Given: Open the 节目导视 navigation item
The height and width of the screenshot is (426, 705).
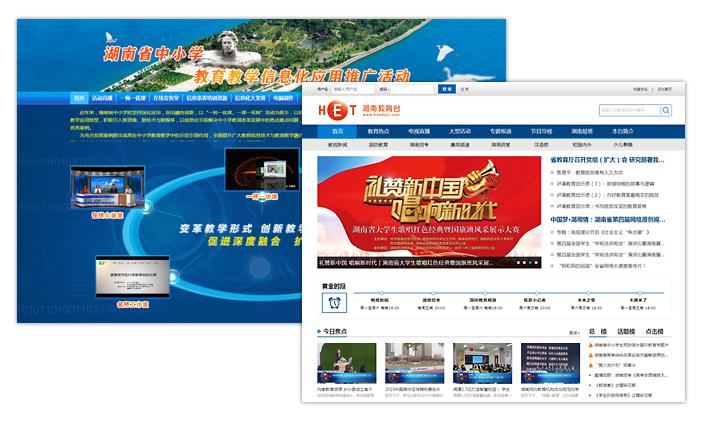Looking at the screenshot, I should coord(541,131).
